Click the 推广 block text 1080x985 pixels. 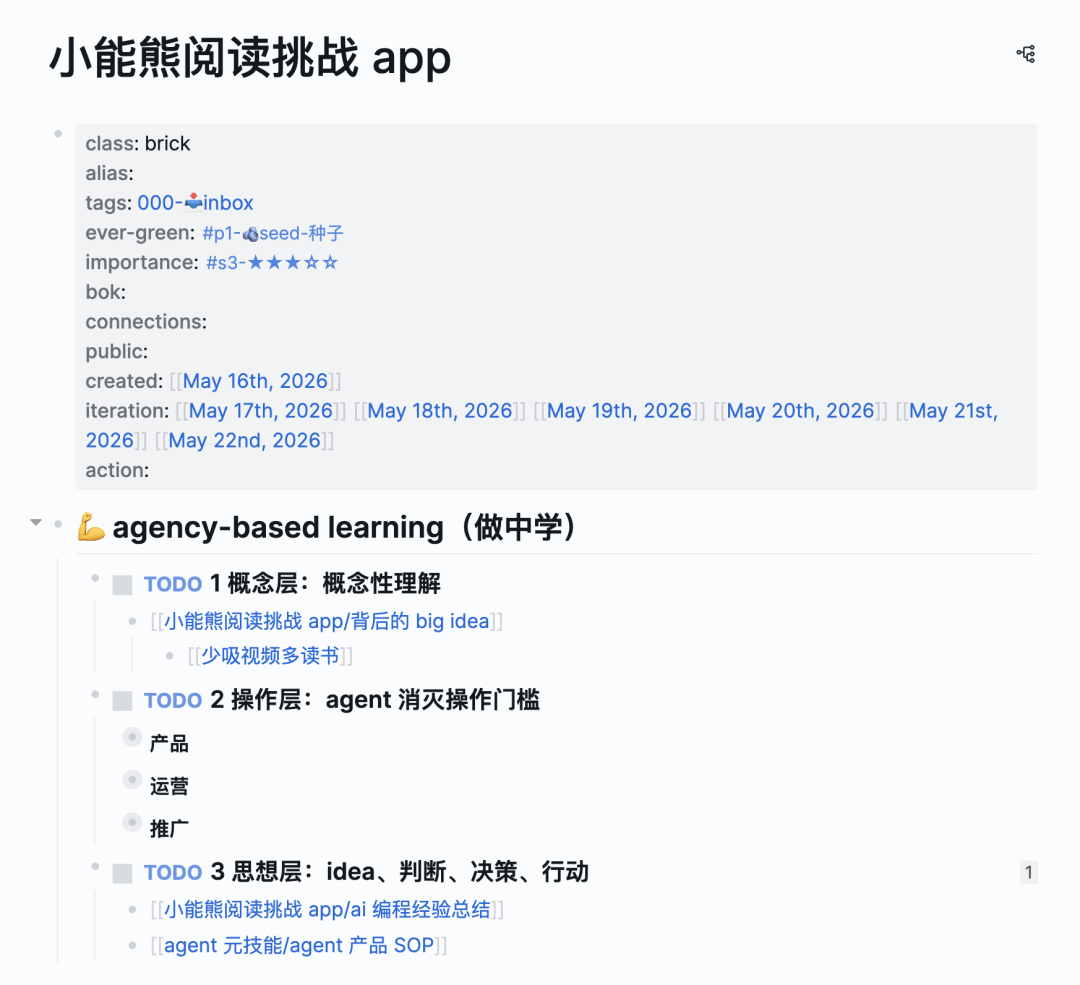(169, 829)
